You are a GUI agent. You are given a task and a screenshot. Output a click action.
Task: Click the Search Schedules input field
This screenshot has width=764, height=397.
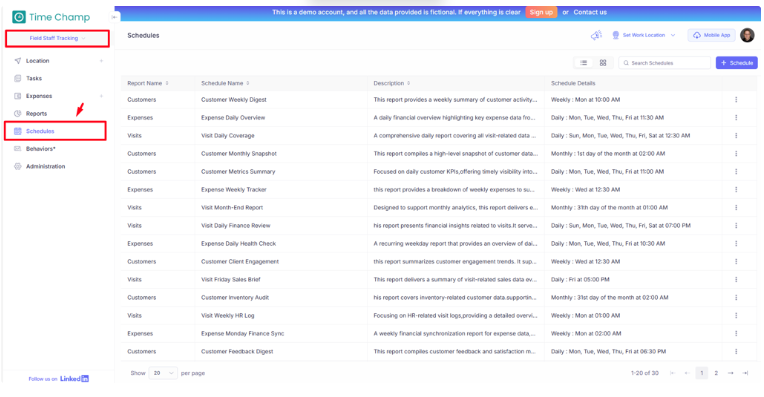664,63
